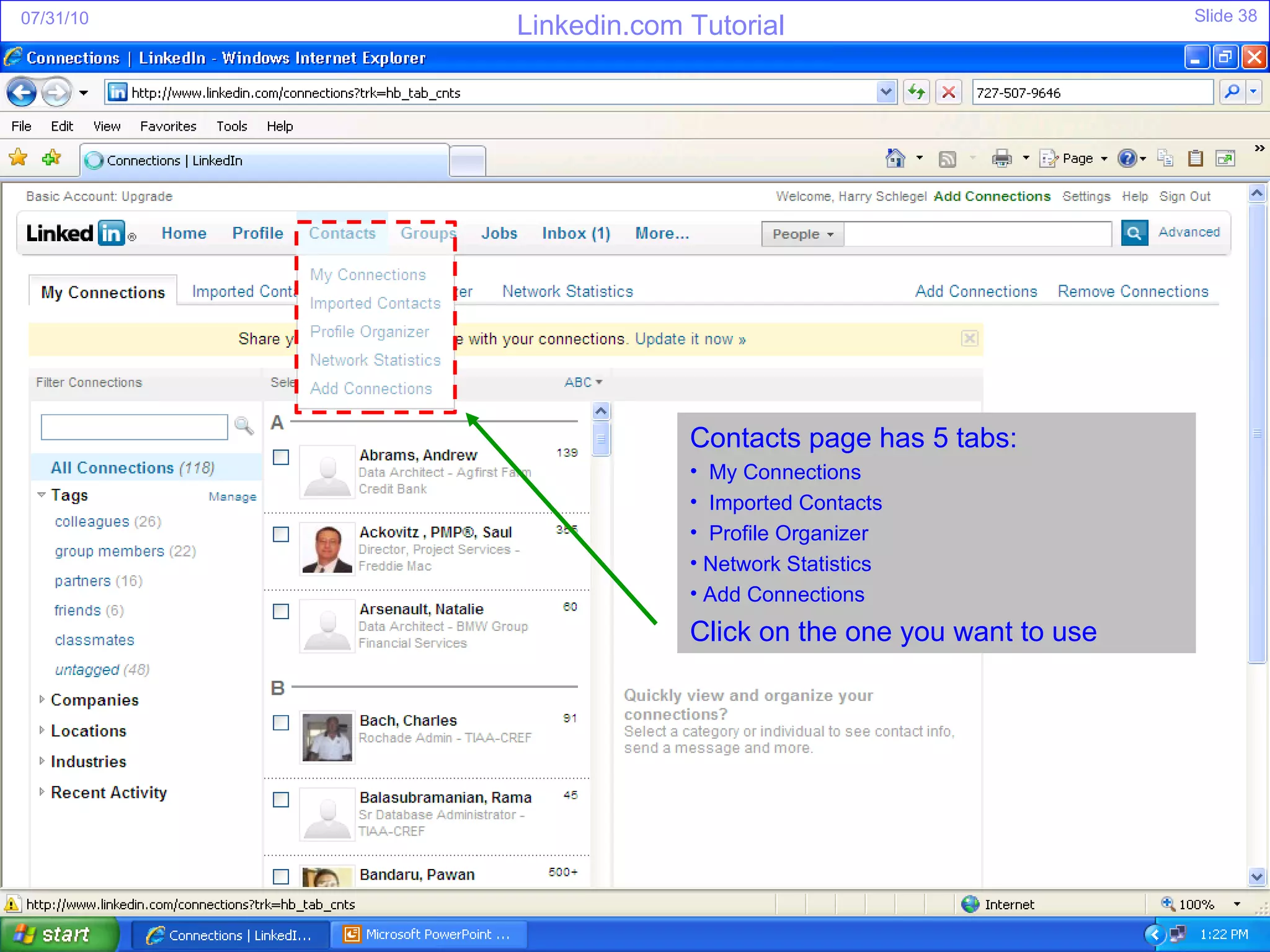Click the Filter Connections magnifier icon
Screen dimensions: 1270x952
click(x=244, y=426)
